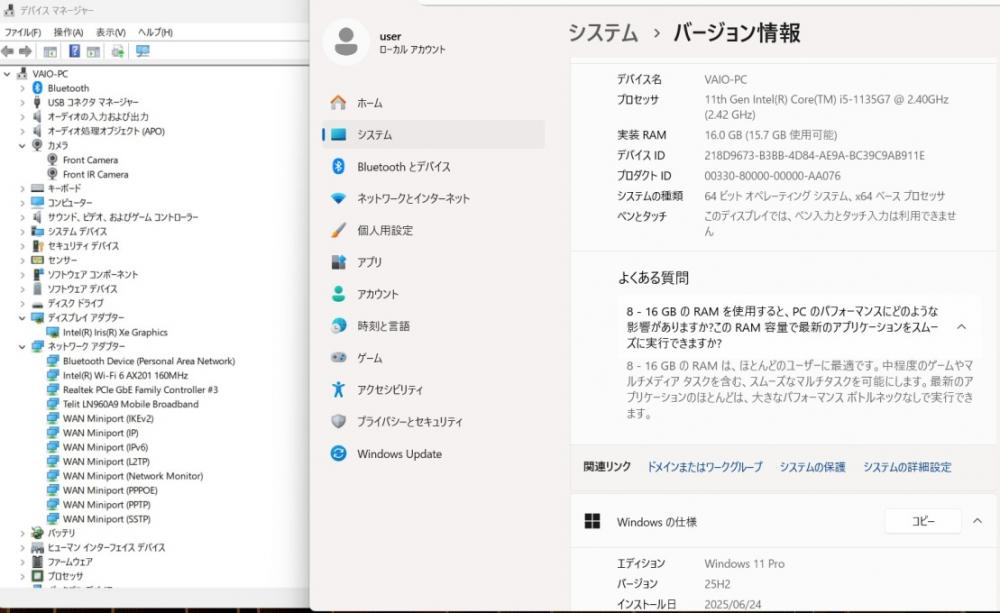Click the Windows Update refresh icon
Viewport: 1000px width, 613px height.
tap(339, 454)
